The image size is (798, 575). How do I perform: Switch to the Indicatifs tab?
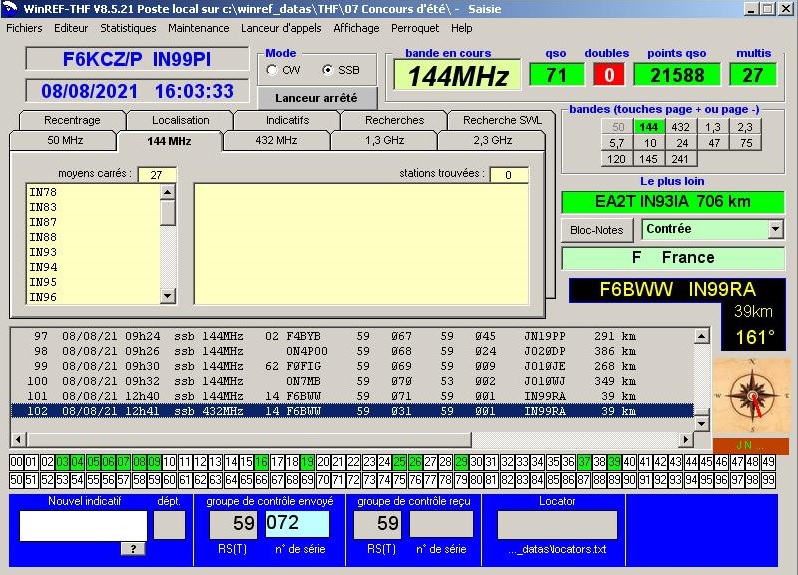click(x=288, y=120)
